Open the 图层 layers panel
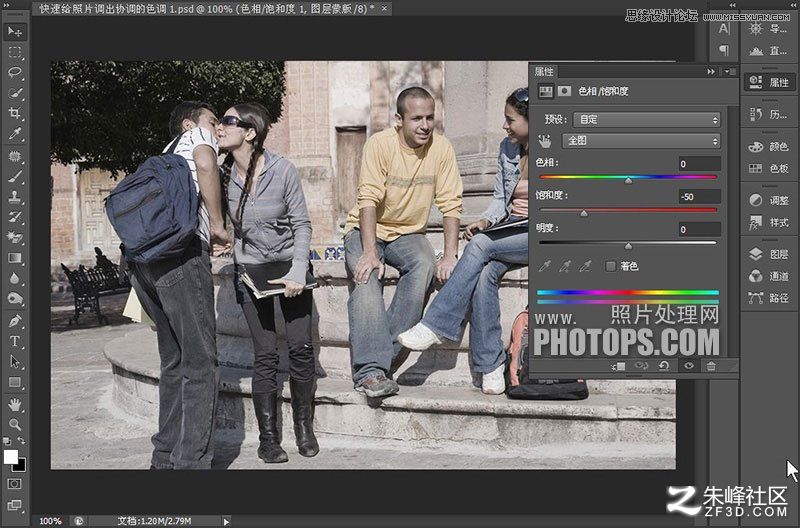 (769, 254)
